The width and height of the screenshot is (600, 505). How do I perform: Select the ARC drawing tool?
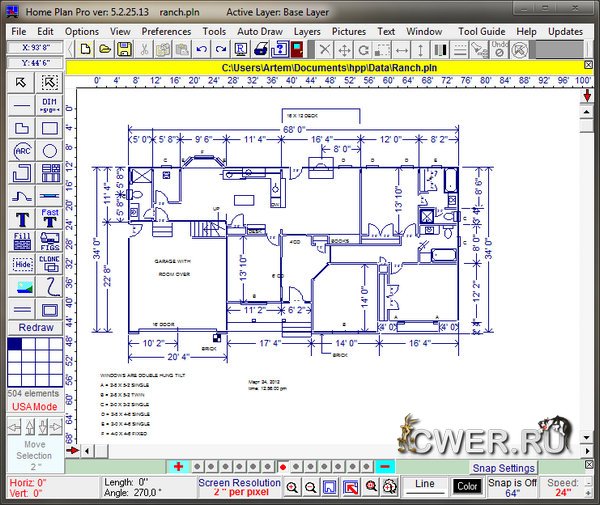tap(22, 151)
